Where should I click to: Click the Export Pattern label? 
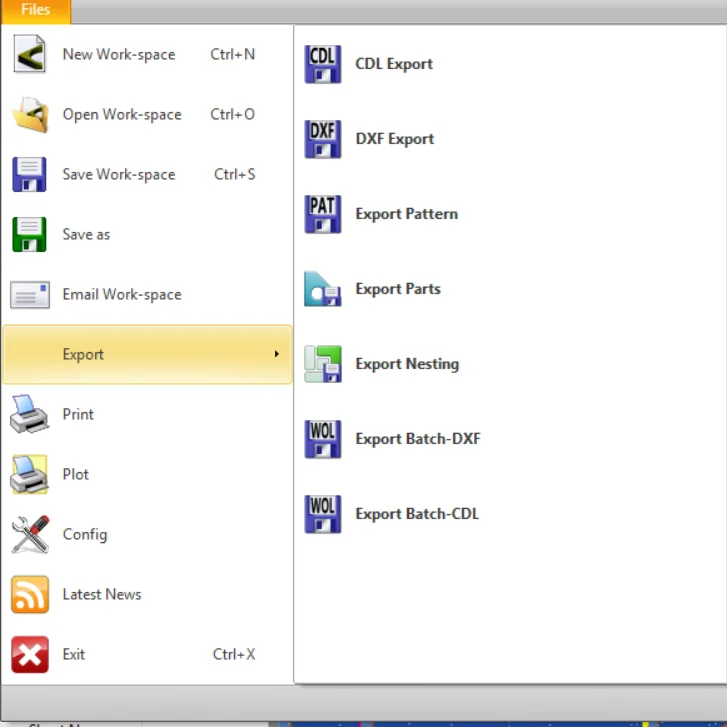[x=407, y=214]
